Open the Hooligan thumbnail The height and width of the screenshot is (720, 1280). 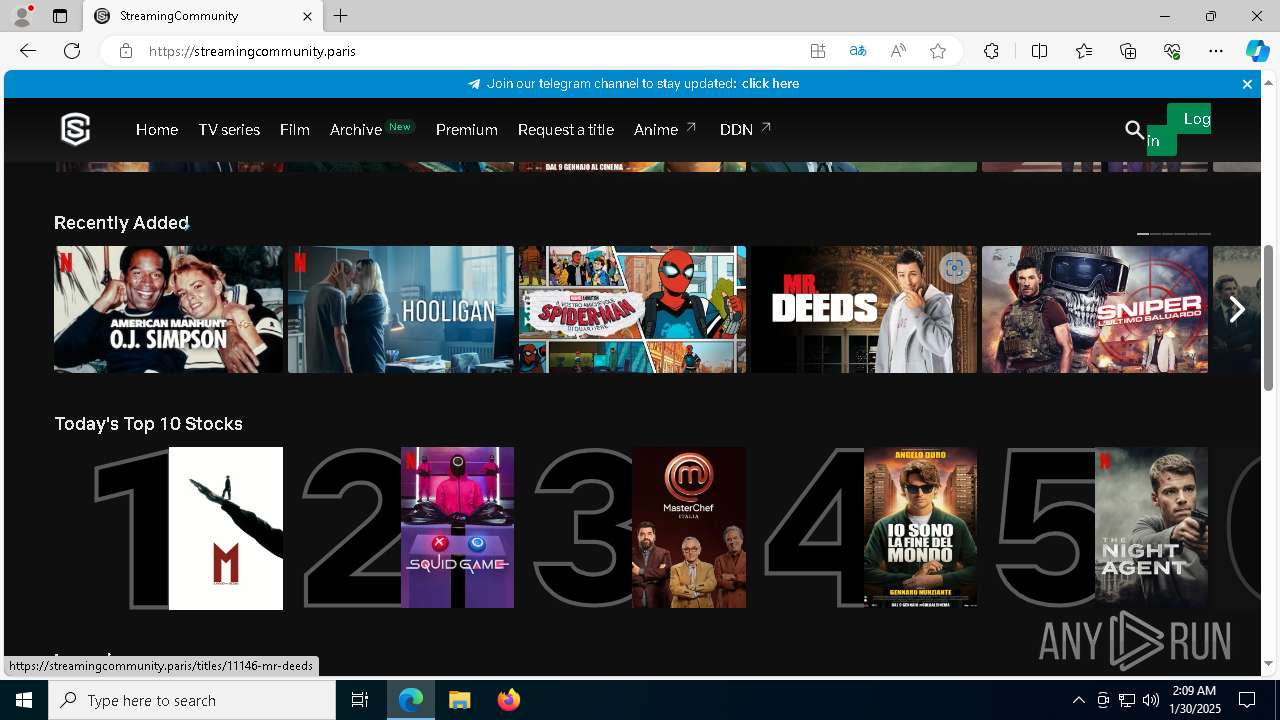click(x=401, y=309)
